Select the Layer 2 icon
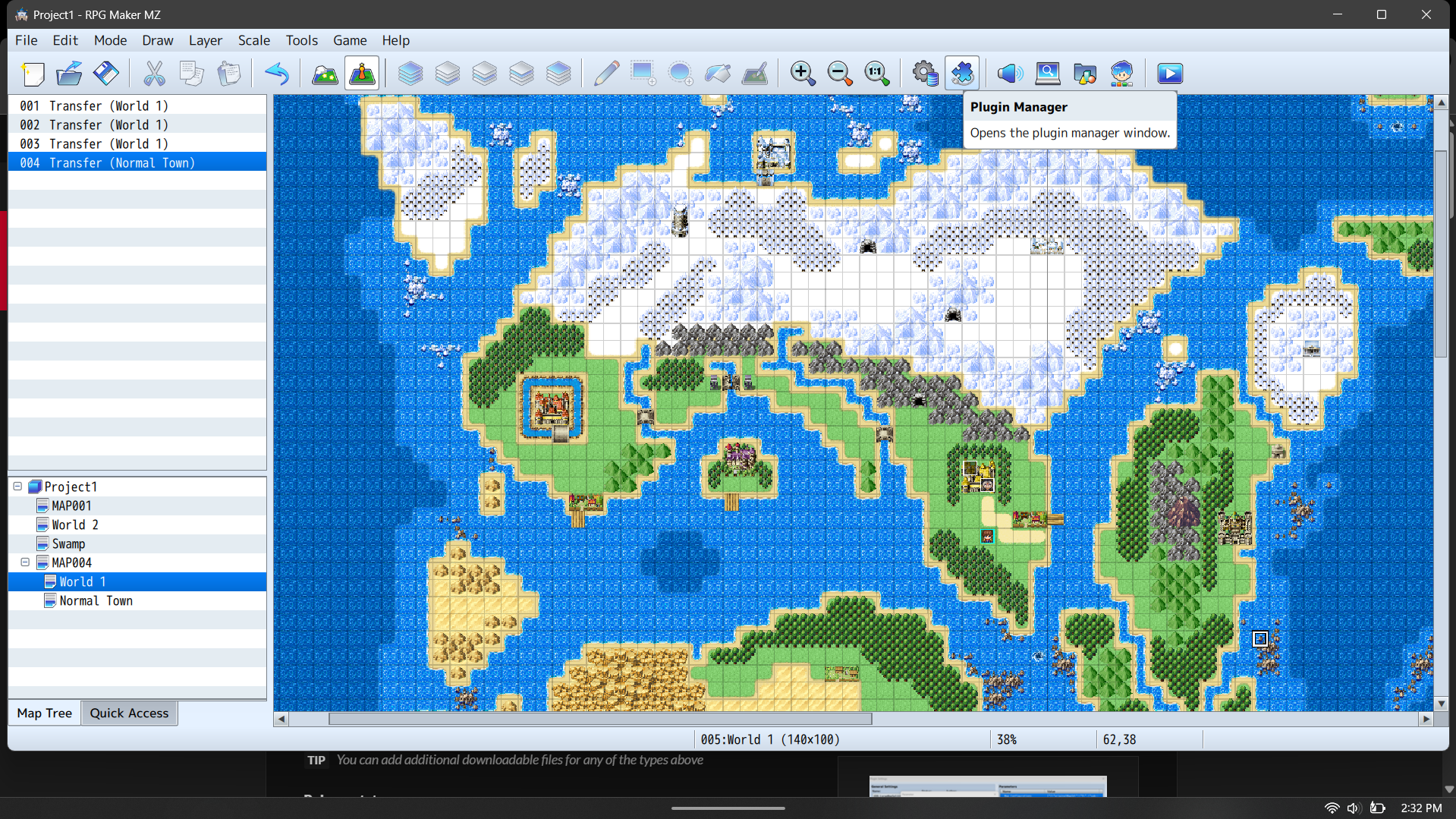The width and height of the screenshot is (1456, 819). 484,74
